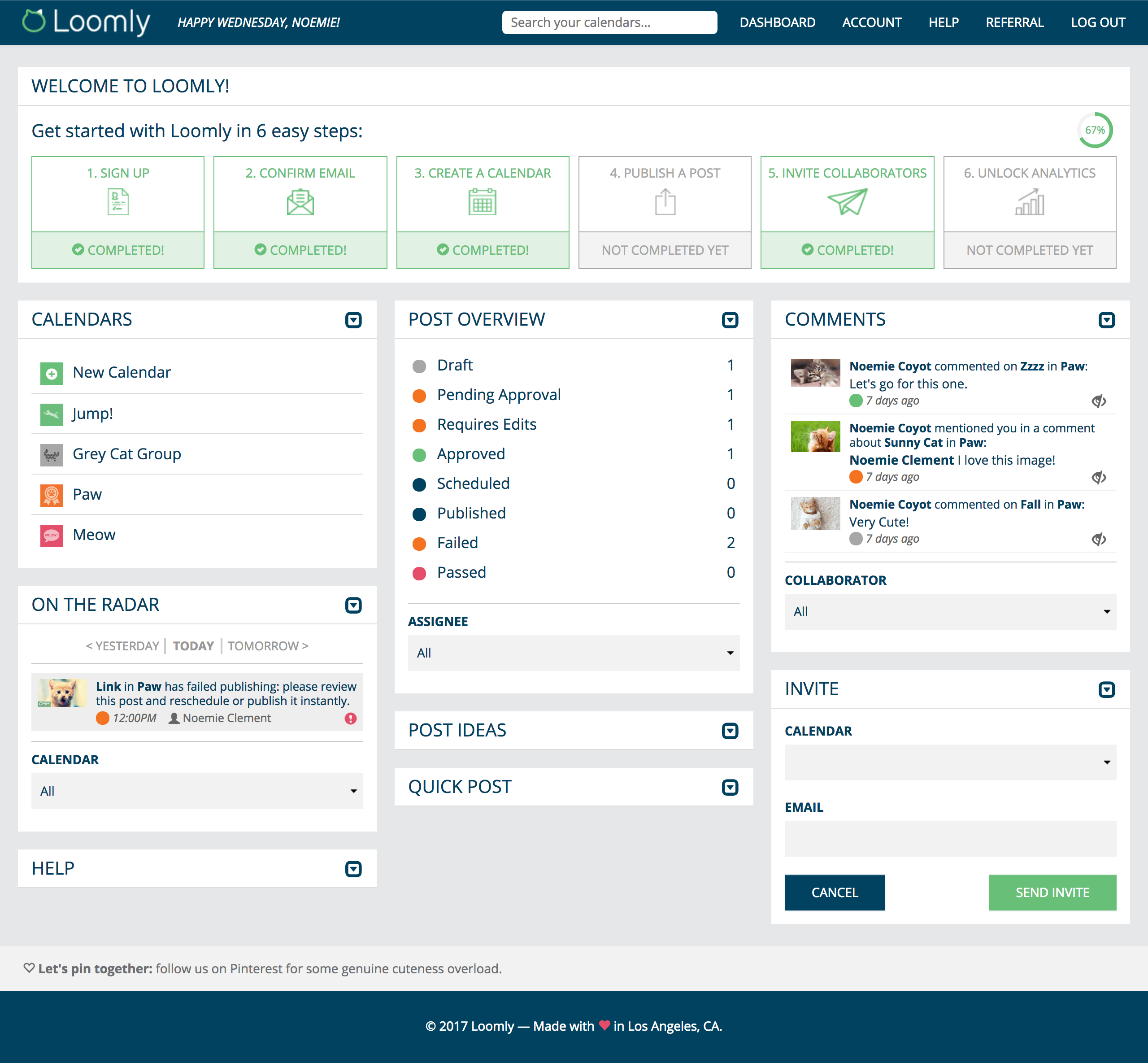Click the Invite Collaborators paper plane icon
This screenshot has width=1148, height=1063.
click(x=847, y=202)
